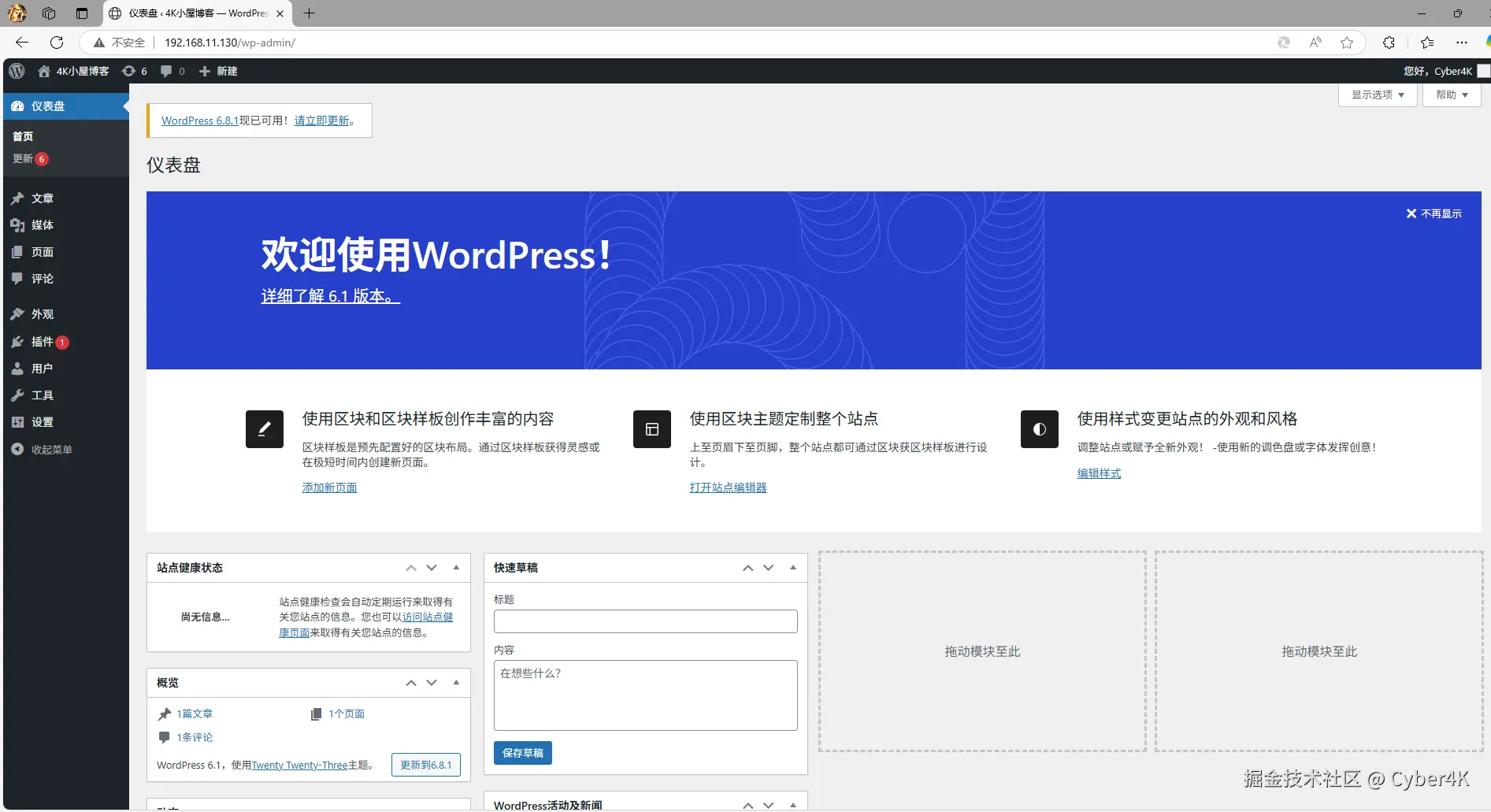Open the 用户 menu in sidebar
The image size is (1491, 812).
[66, 369]
